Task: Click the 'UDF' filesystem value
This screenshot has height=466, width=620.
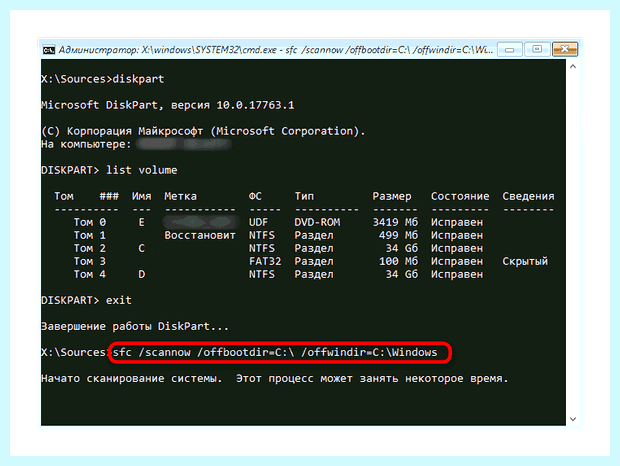Action: [x=258, y=222]
